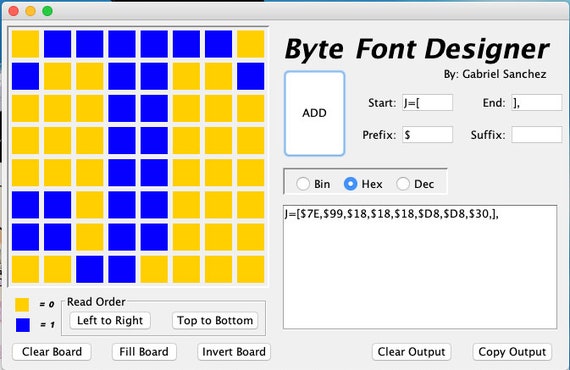This screenshot has height=370, width=570.
Task: Toggle blue cell in row 8, column 3
Action: 90,269
